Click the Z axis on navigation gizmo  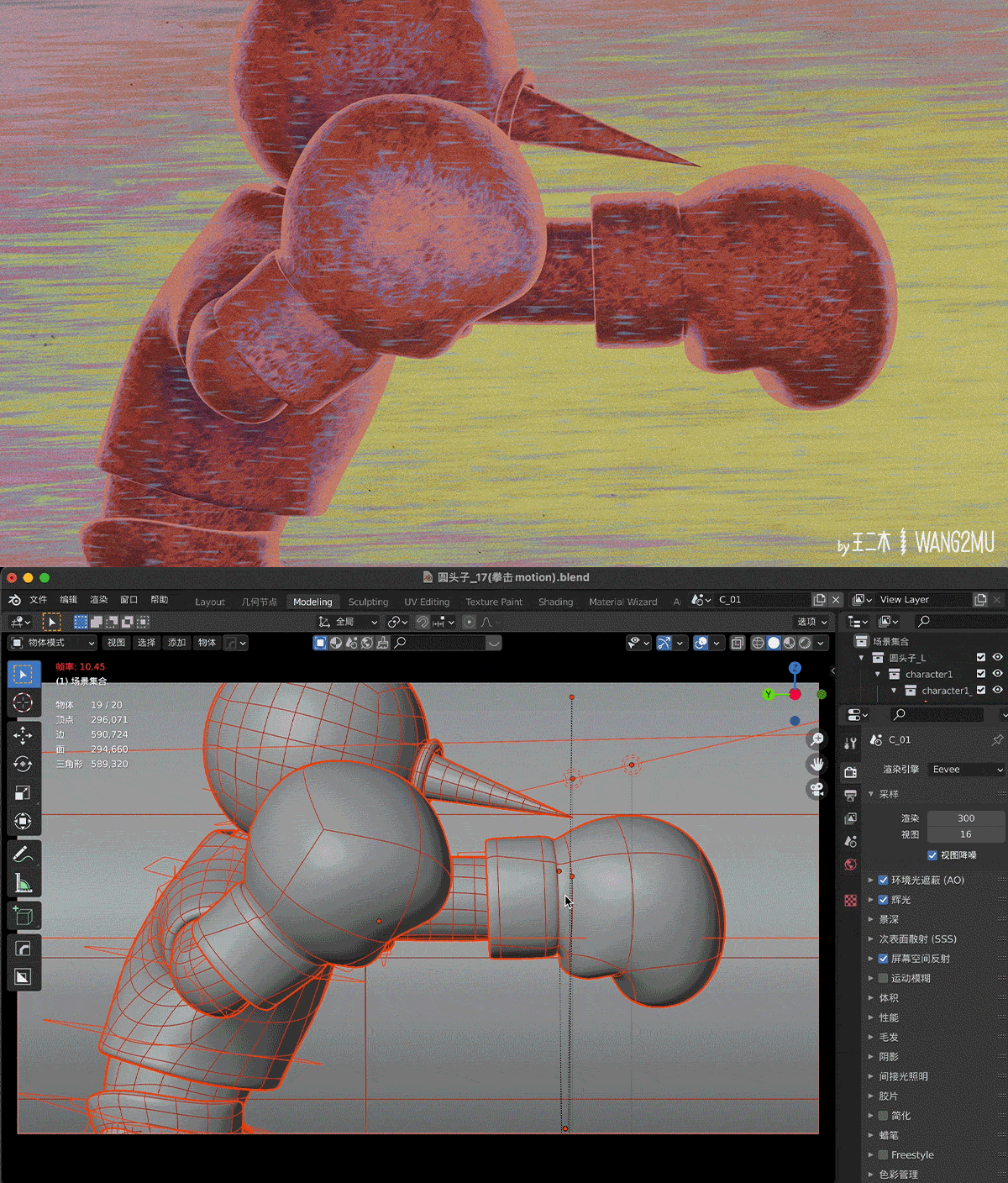(x=795, y=668)
